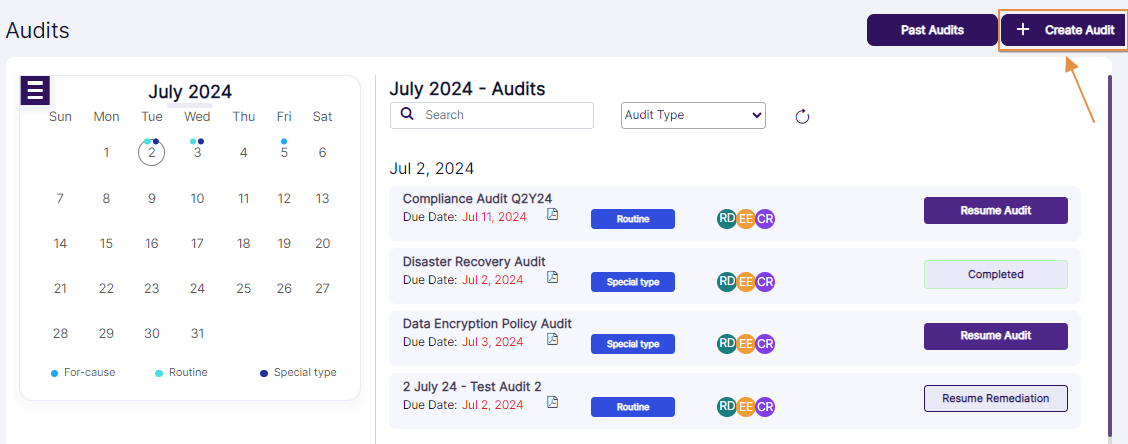Click RD avatar on Data Encryption Policy Audit row
The height and width of the screenshot is (444, 1128).
pos(727,344)
